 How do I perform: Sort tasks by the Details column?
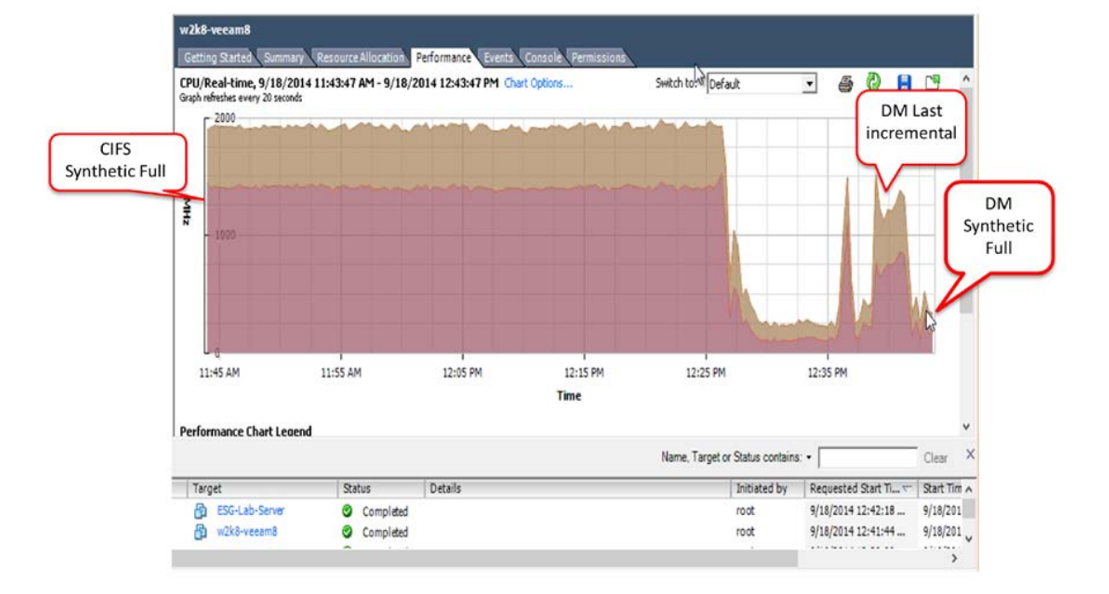point(576,489)
